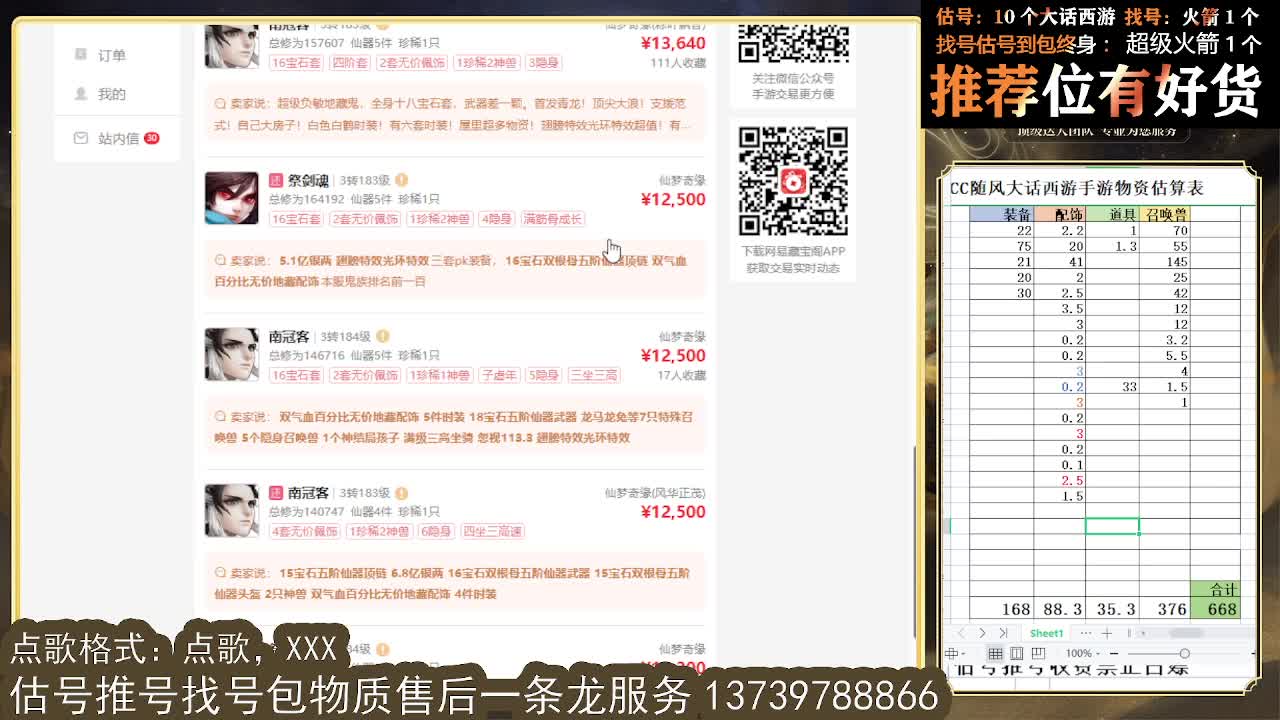1280x720 pixels.
Task: Add a new worksheet with plus icon
Action: 1108,632
